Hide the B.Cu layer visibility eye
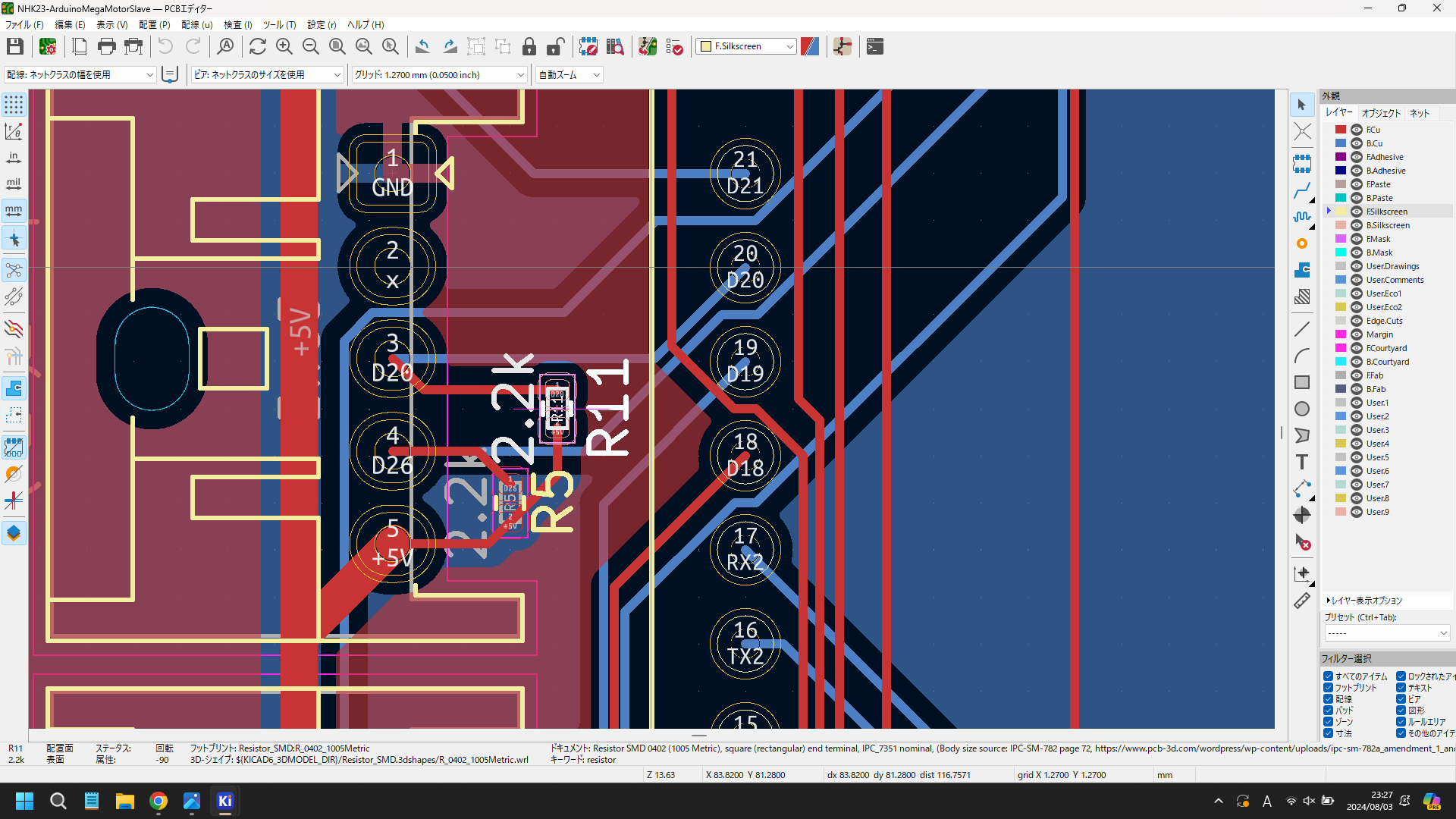Viewport: 1456px width, 819px height. pyautogui.click(x=1356, y=143)
